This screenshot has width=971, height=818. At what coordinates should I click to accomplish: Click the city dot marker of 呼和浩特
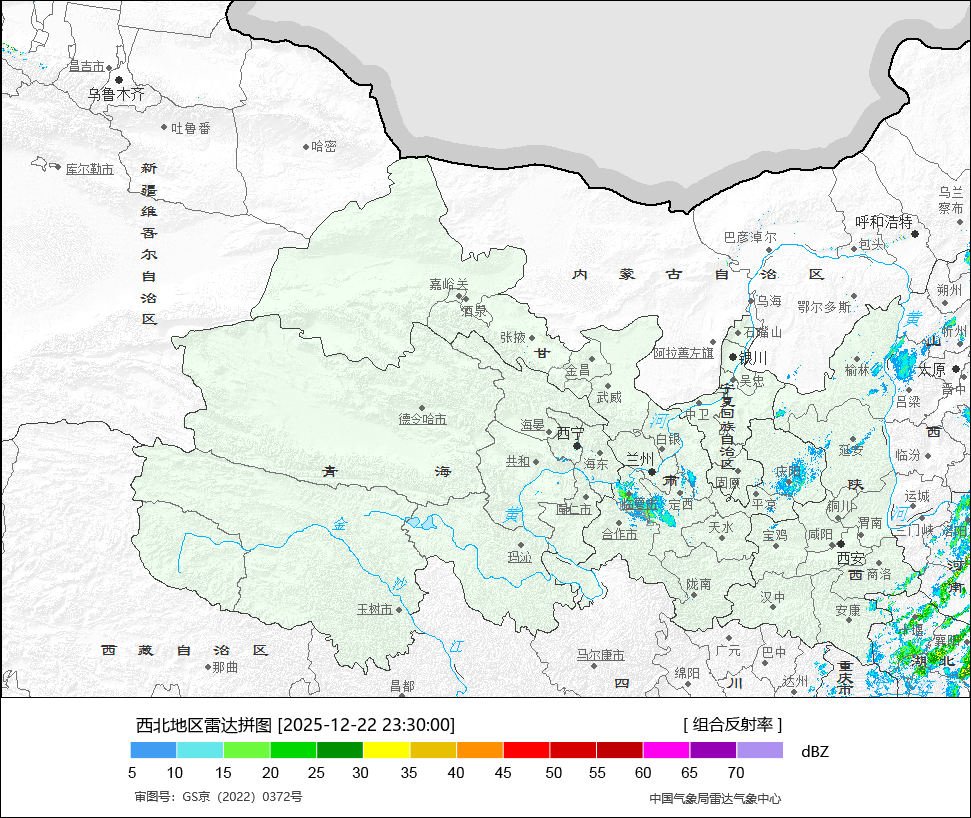pyautogui.click(x=915, y=234)
